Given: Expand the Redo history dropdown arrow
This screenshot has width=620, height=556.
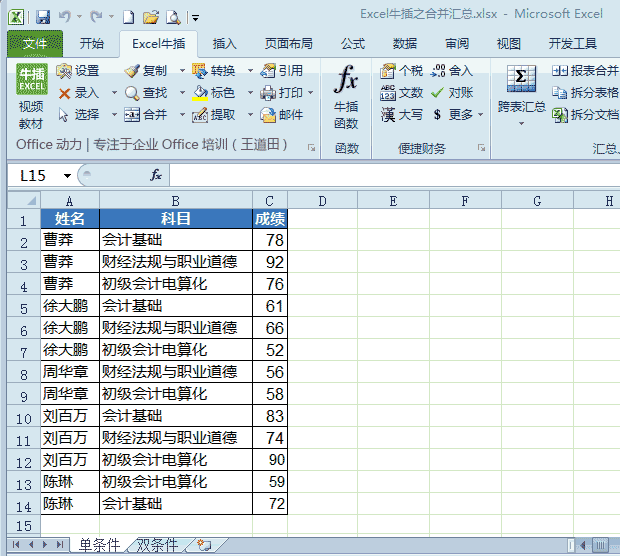Looking at the screenshot, I should [x=111, y=17].
